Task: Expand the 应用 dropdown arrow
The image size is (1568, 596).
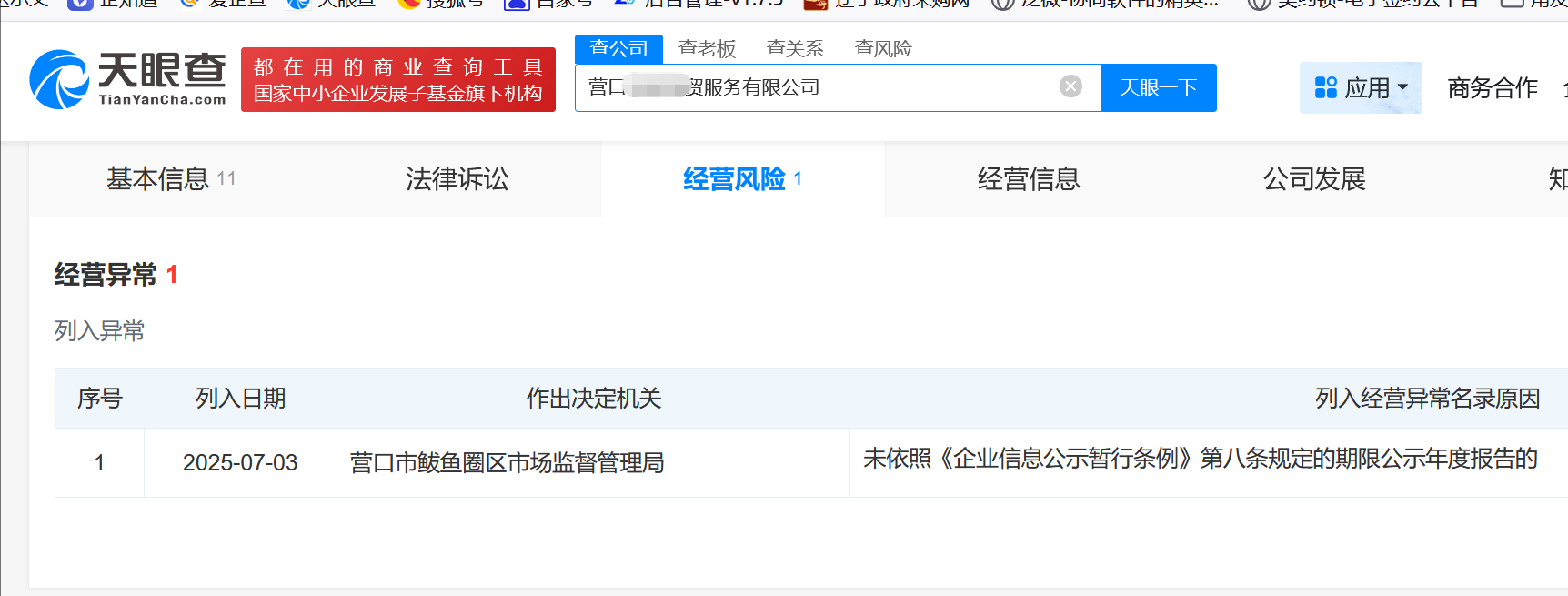Action: 1402,88
